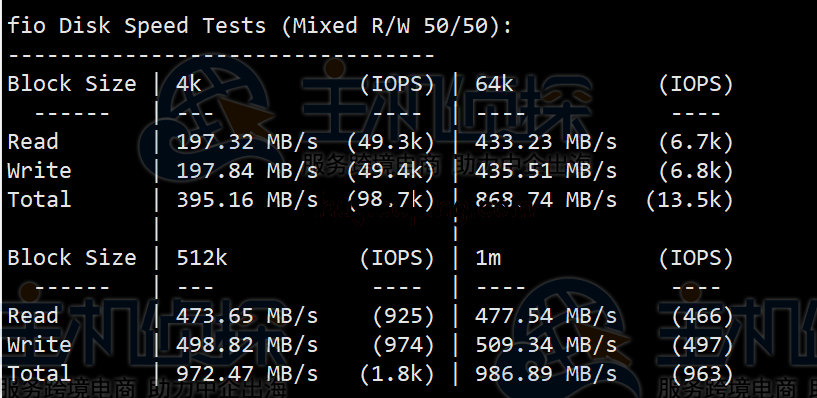This screenshot has width=817, height=398.
Task: Select the 4k total 395.16 MB/s value
Action: [247, 200]
